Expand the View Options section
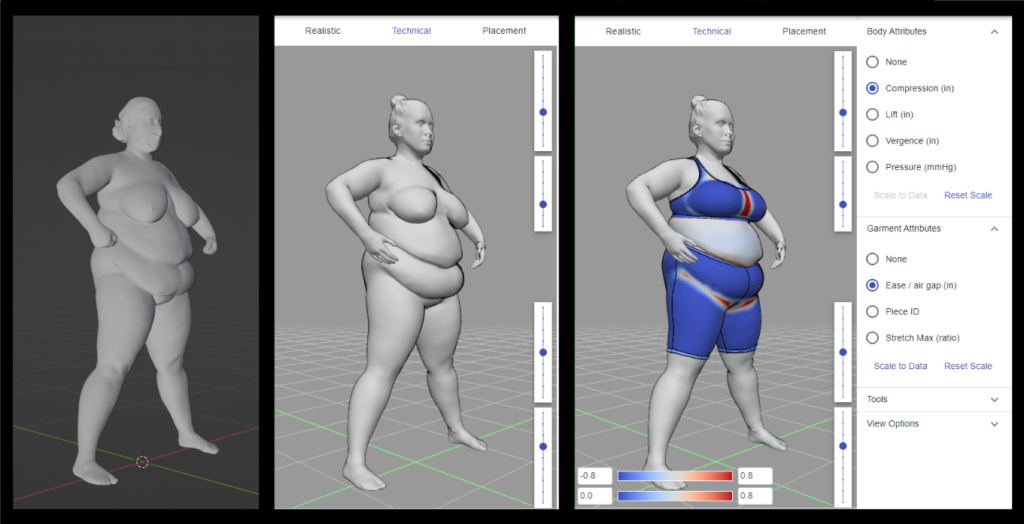1024x524 pixels. [x=994, y=424]
